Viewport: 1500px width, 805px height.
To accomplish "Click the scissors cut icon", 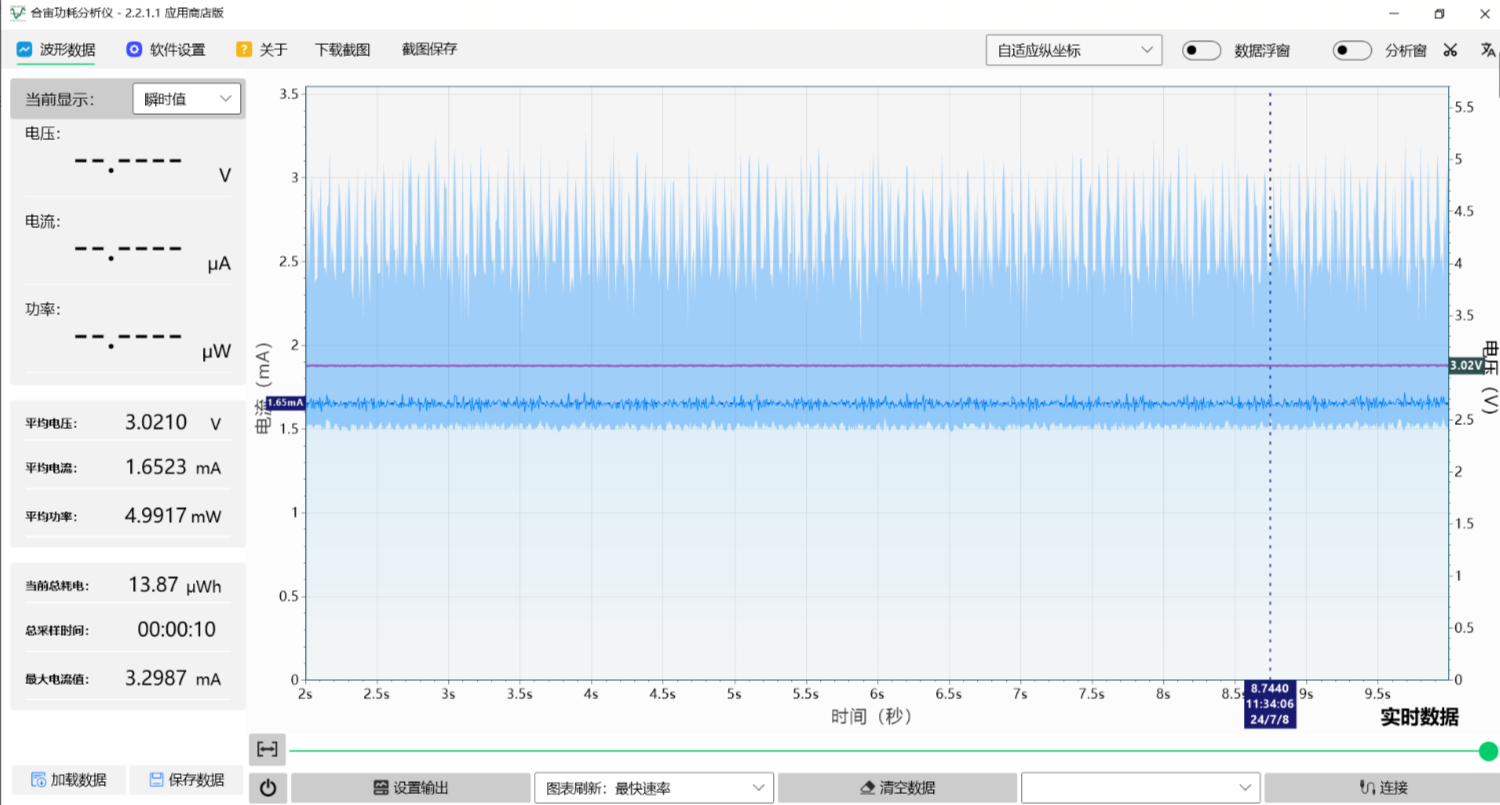I will point(1450,50).
